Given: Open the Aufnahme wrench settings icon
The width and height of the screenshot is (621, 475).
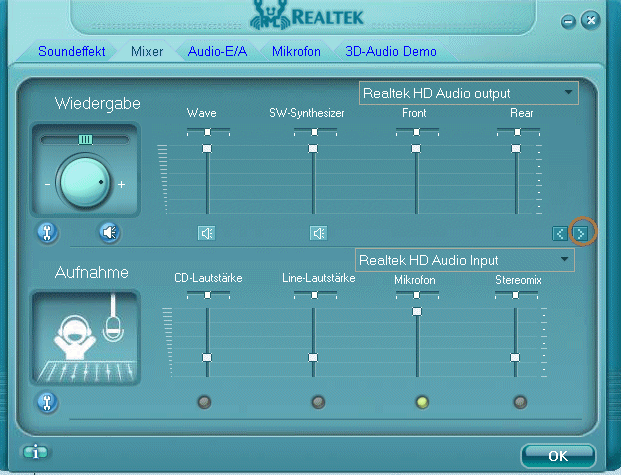Looking at the screenshot, I should 46,403.
